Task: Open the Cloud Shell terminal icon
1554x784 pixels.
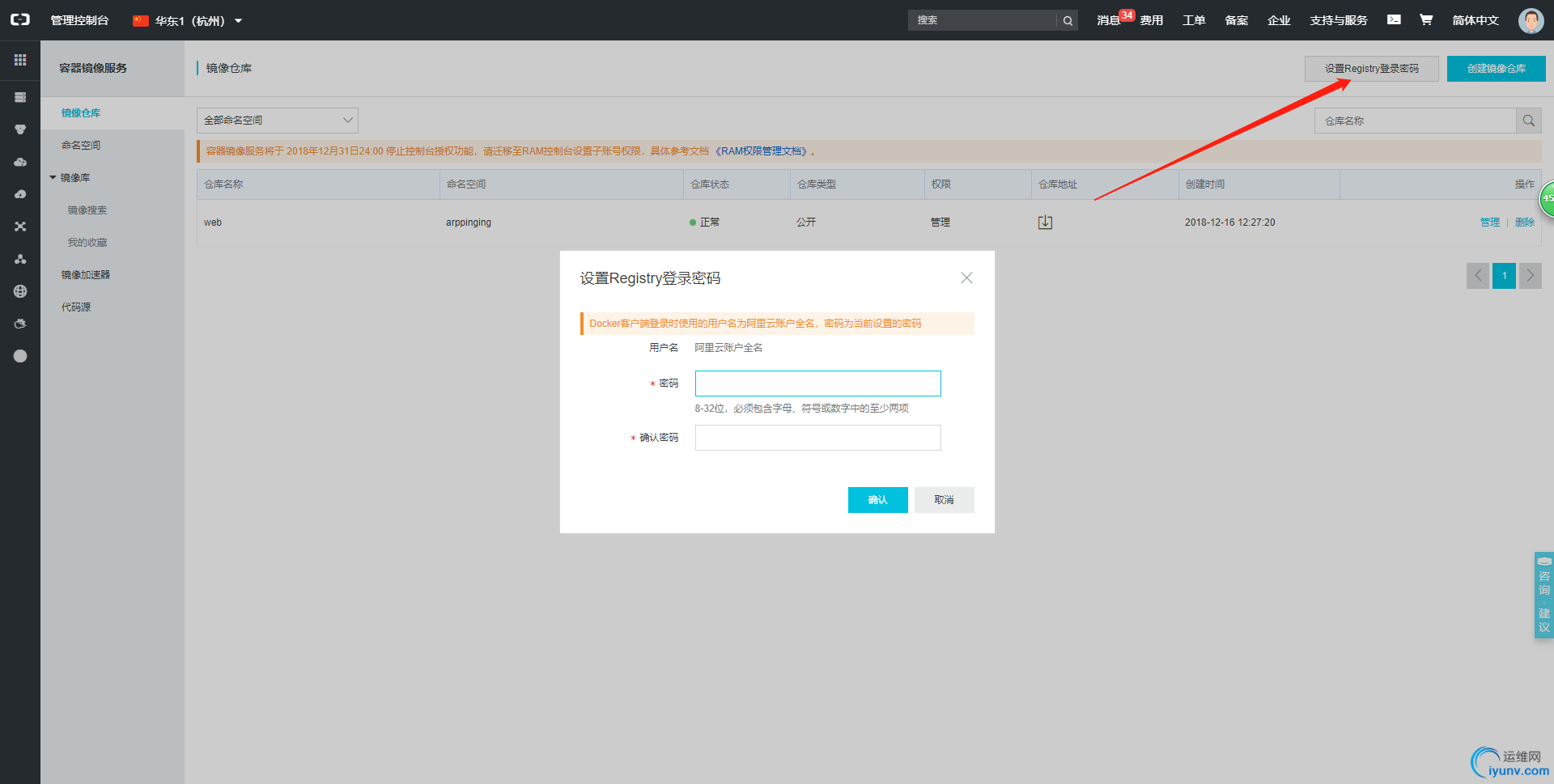Action: [1394, 19]
